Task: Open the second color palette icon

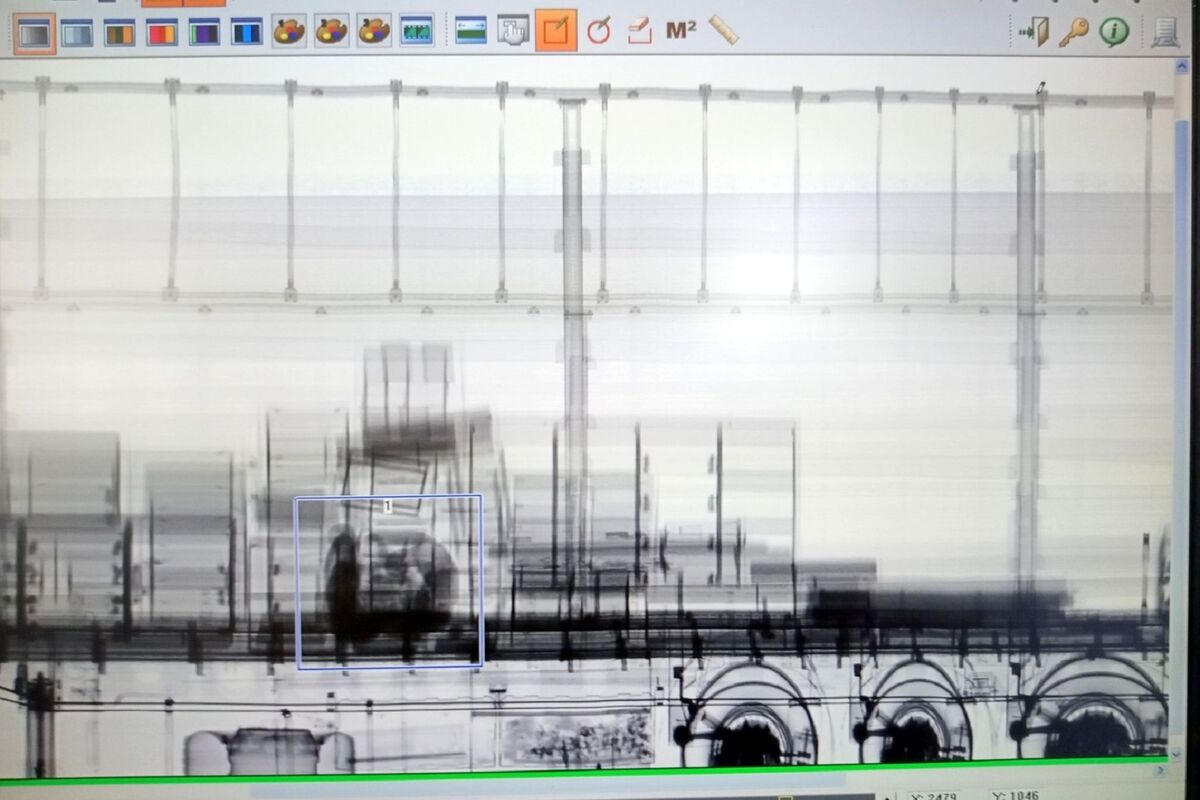Action: pos(331,32)
